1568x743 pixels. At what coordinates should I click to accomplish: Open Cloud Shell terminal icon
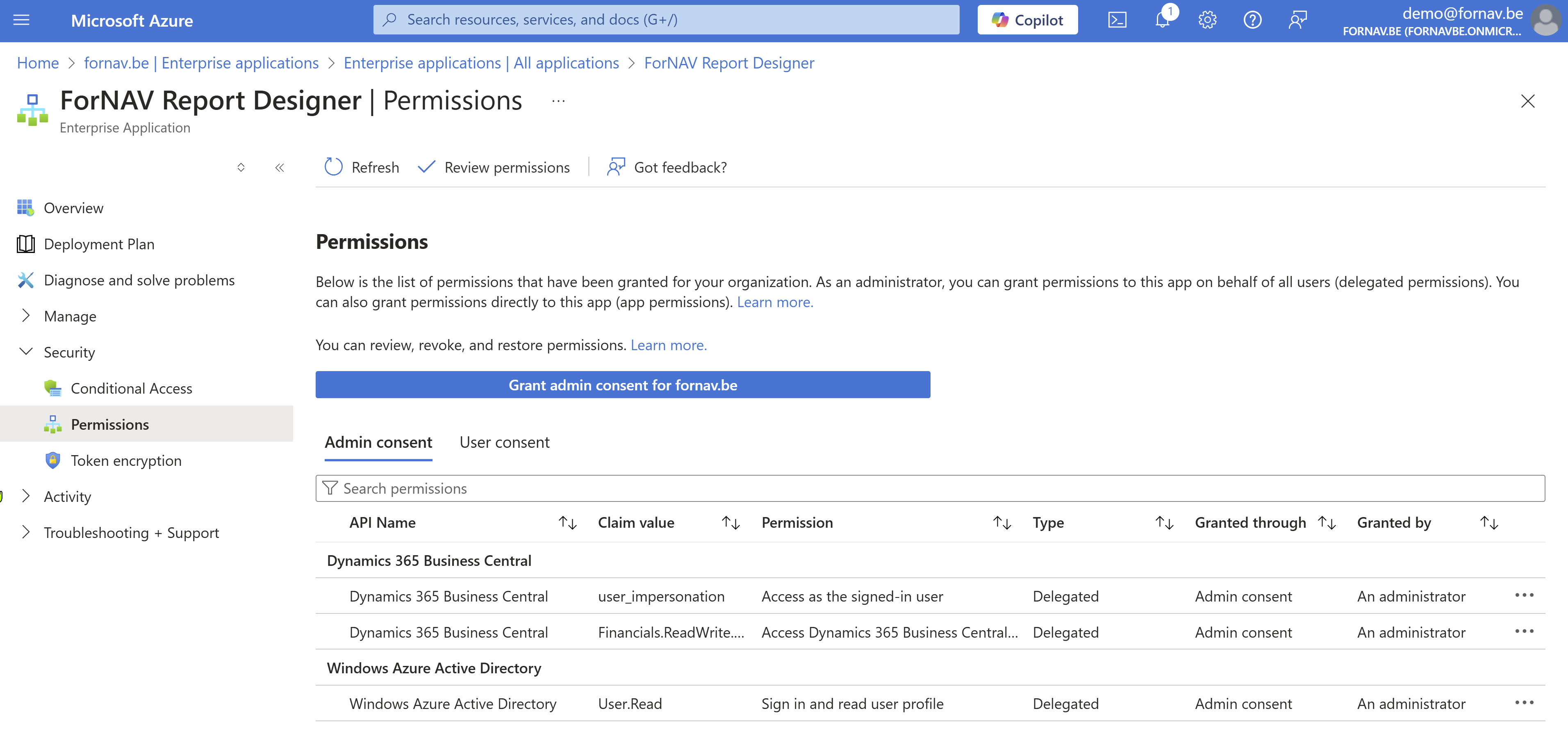[x=1117, y=20]
